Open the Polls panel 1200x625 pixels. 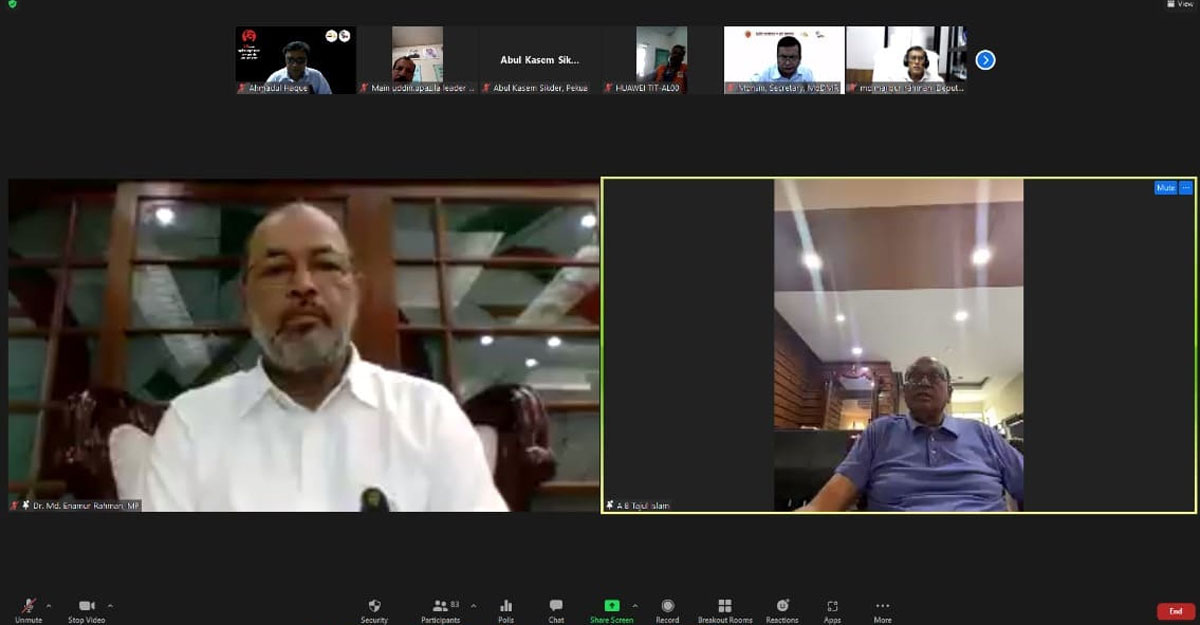click(x=506, y=609)
